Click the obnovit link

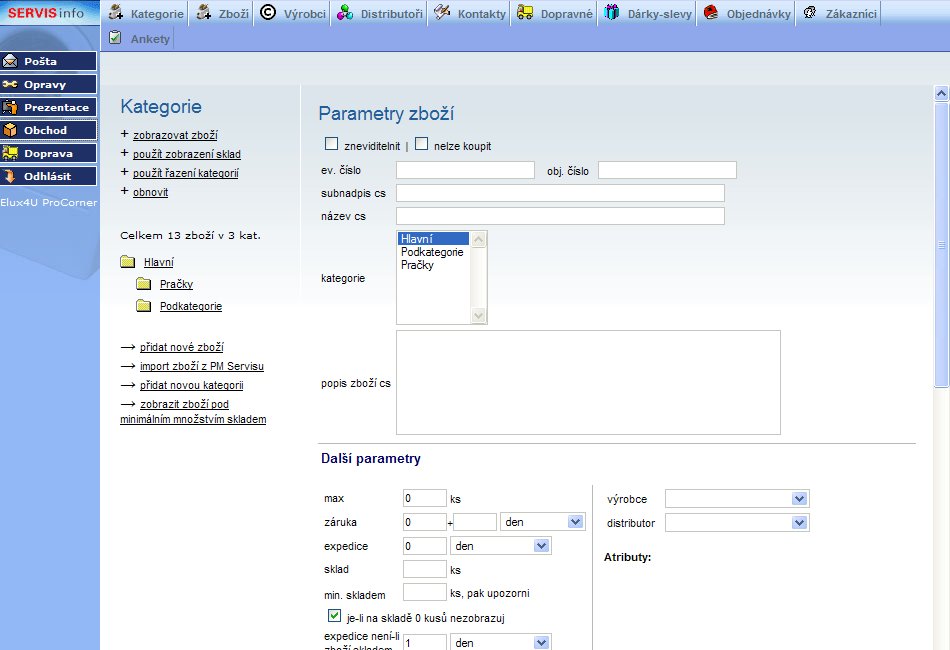pos(150,192)
